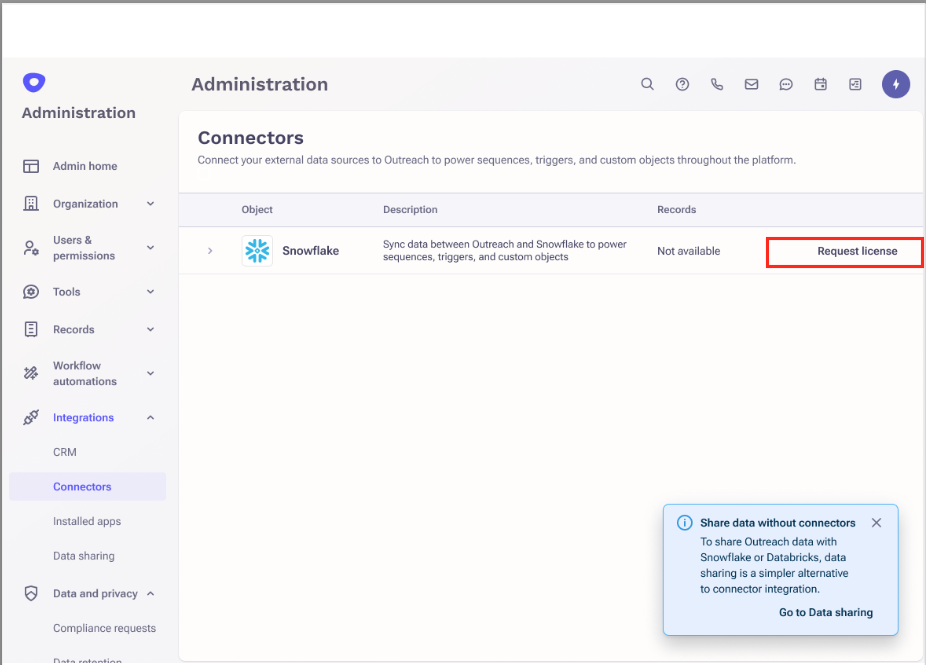Expand the Snowflake connector row
The height and width of the screenshot is (665, 926).
[x=210, y=251]
